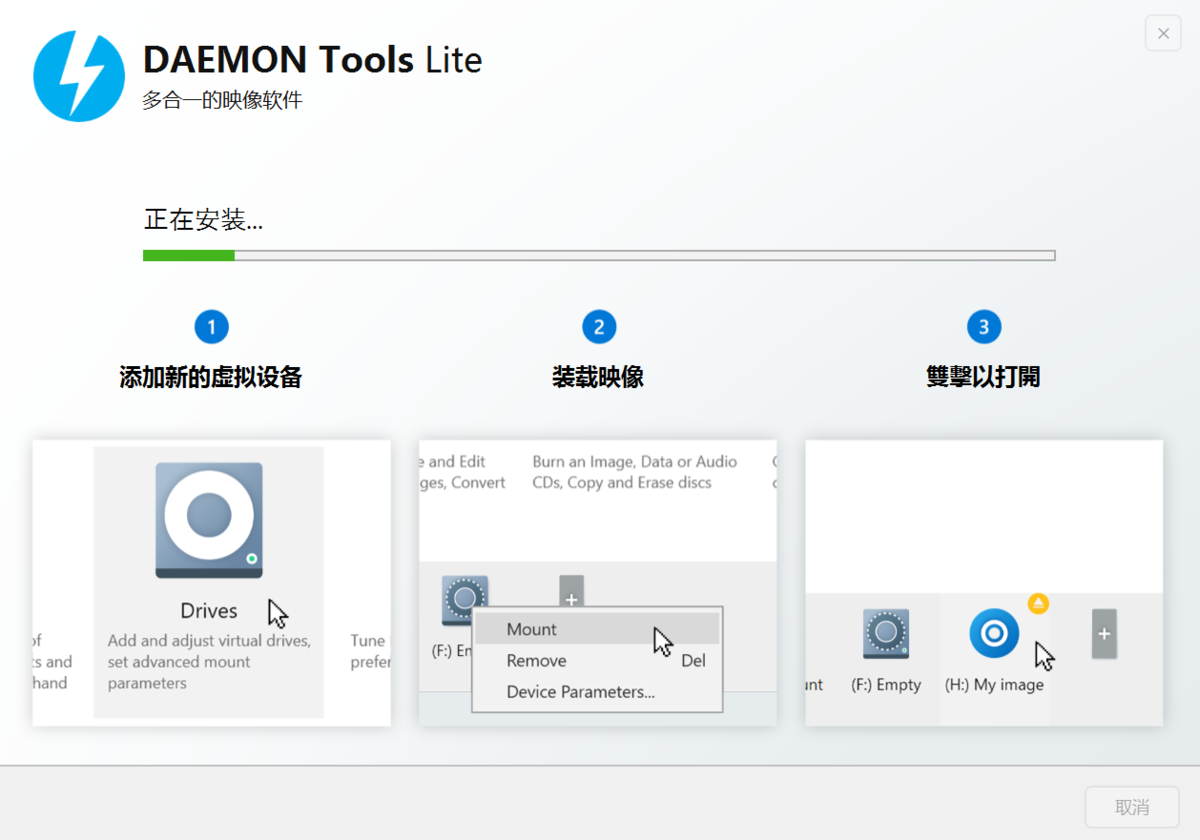Viewport: 1200px width, 840px height.
Task: Click the DAEMON Tools Lite logo
Action: 79,75
